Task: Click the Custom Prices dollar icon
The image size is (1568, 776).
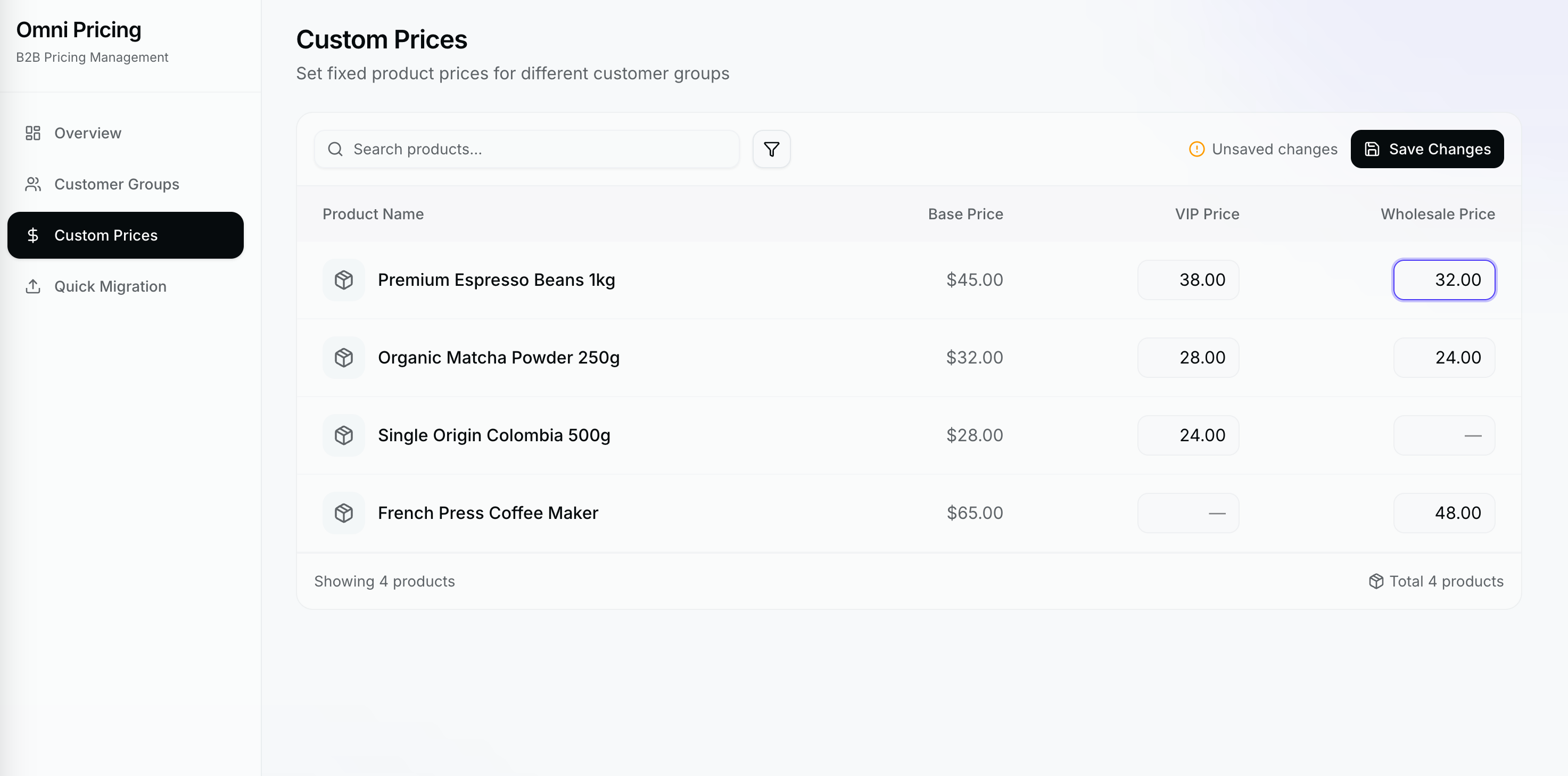Action: coord(33,236)
